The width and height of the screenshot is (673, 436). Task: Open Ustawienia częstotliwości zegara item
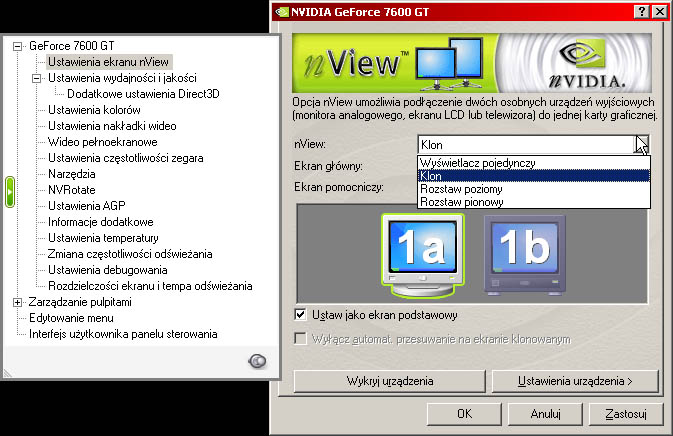click(125, 158)
